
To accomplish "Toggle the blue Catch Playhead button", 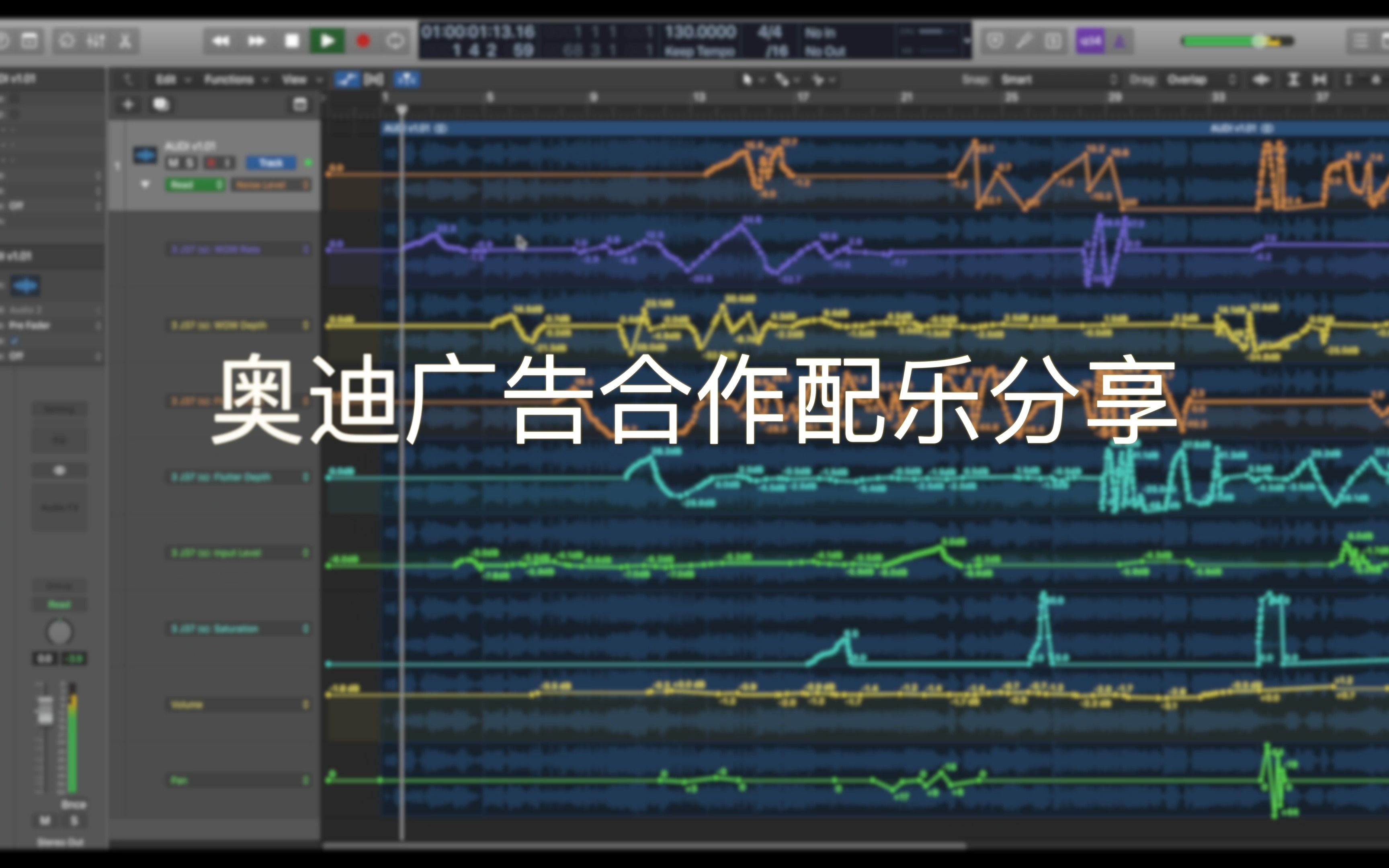I will click(x=407, y=80).
